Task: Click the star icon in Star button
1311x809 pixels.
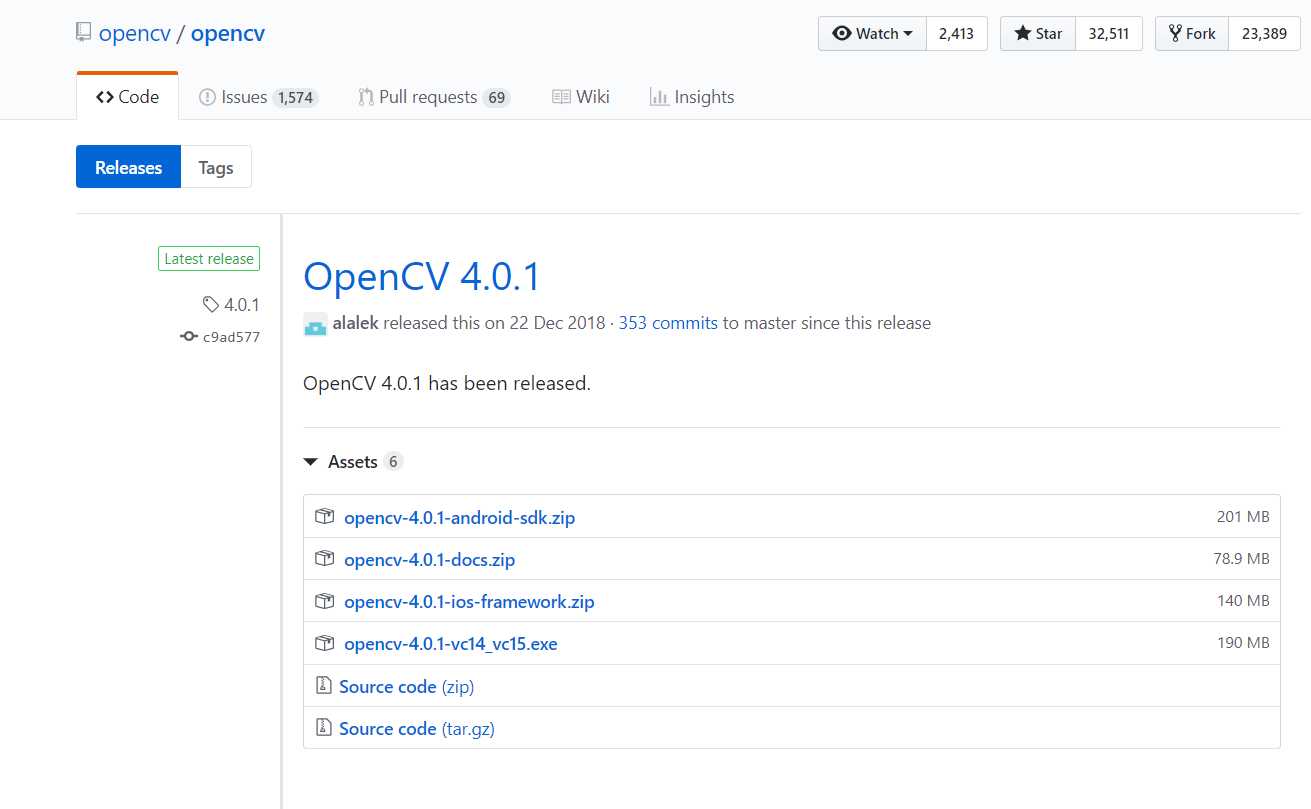Action: coord(1022,33)
